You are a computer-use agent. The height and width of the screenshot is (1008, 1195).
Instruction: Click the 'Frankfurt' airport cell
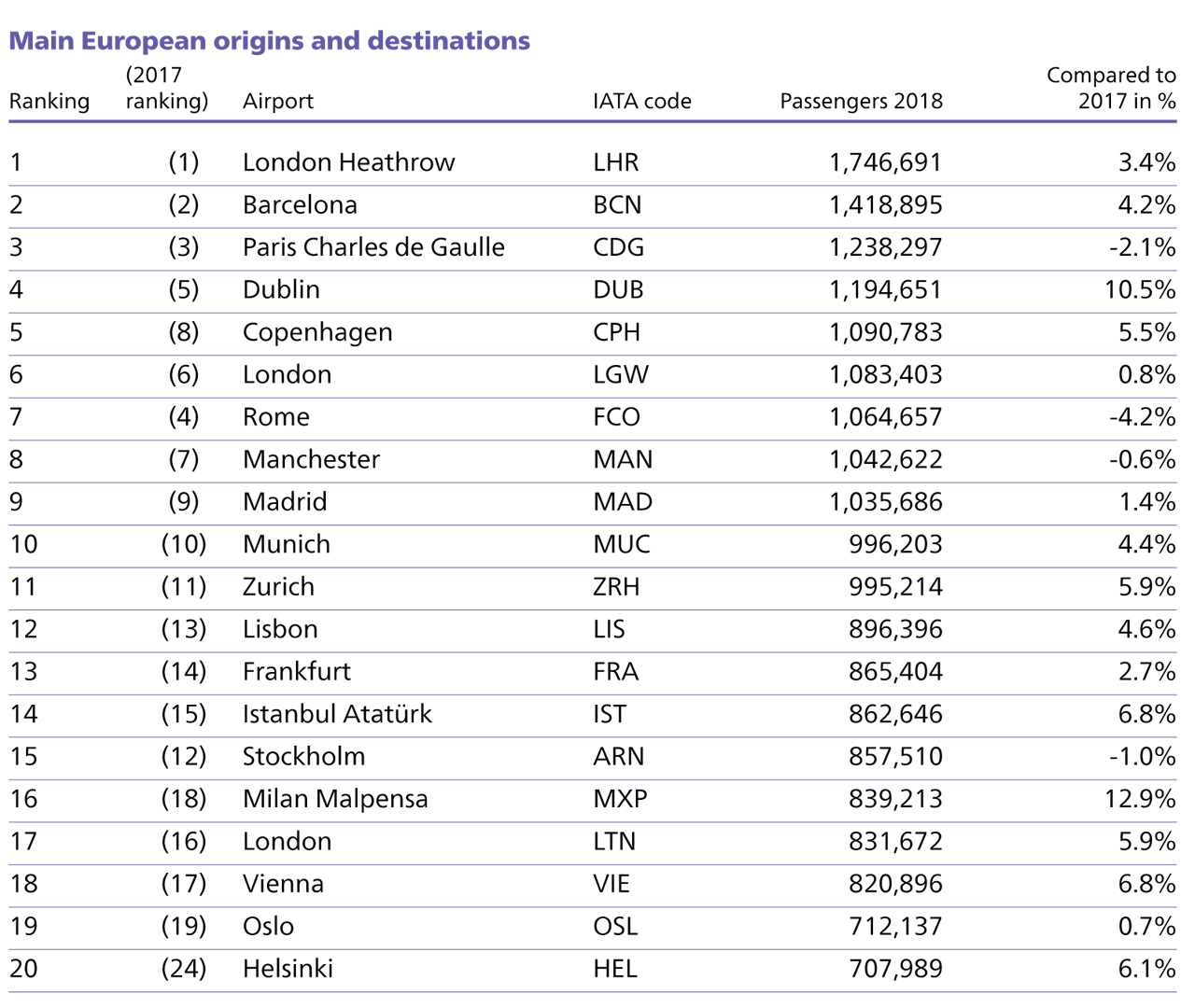pyautogui.click(x=297, y=672)
